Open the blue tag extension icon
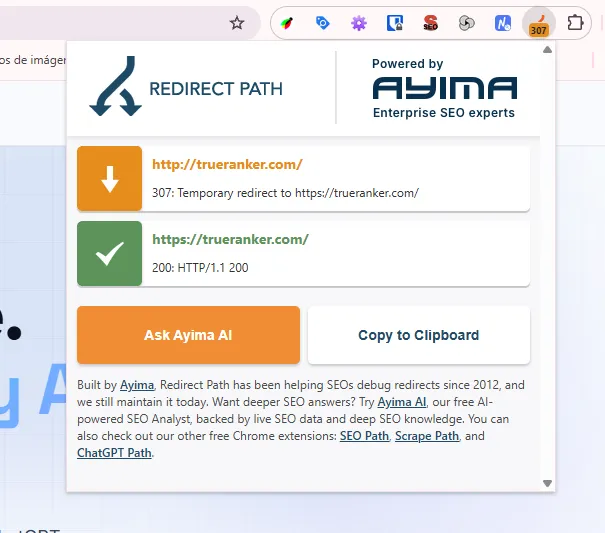605x533 pixels. coord(323,23)
